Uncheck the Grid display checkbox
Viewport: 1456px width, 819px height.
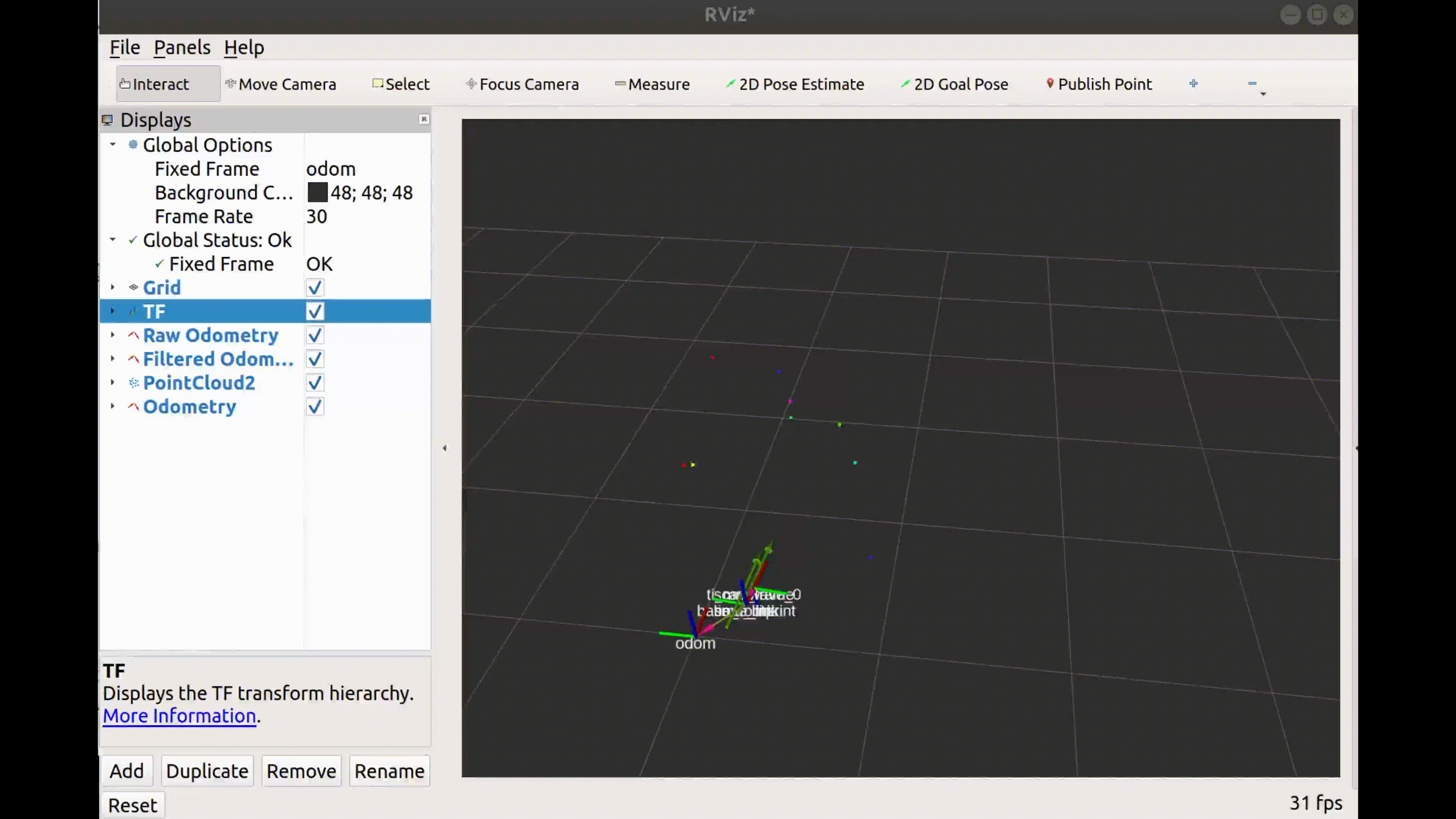[x=315, y=288]
